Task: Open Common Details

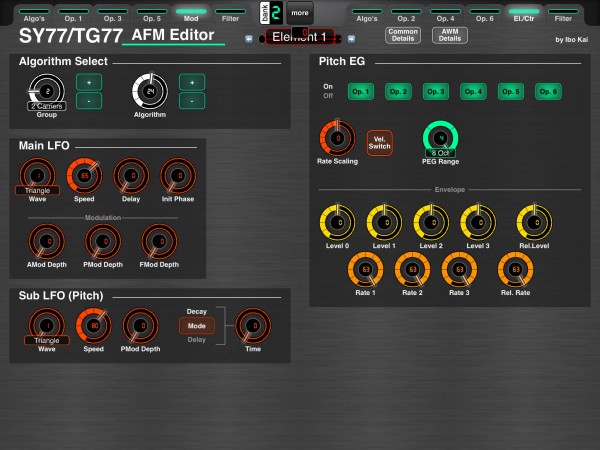Action: tap(403, 35)
